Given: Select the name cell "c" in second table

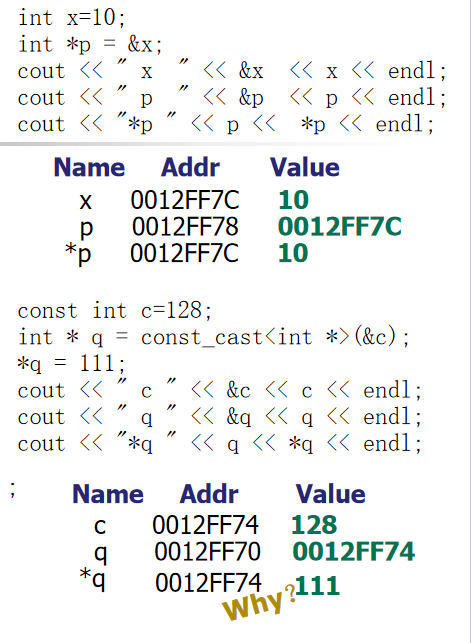Looking at the screenshot, I should 100,526.
